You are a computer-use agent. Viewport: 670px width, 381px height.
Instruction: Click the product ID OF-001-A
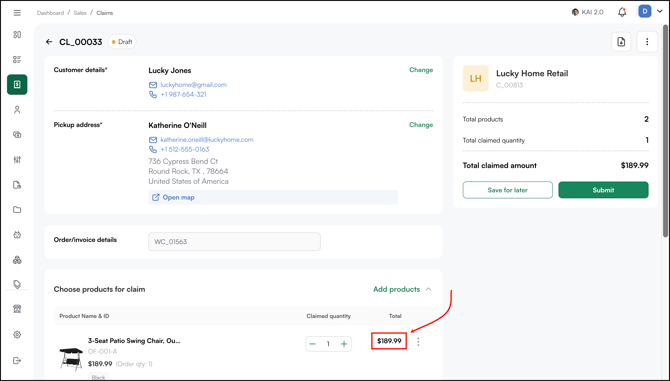click(x=103, y=352)
